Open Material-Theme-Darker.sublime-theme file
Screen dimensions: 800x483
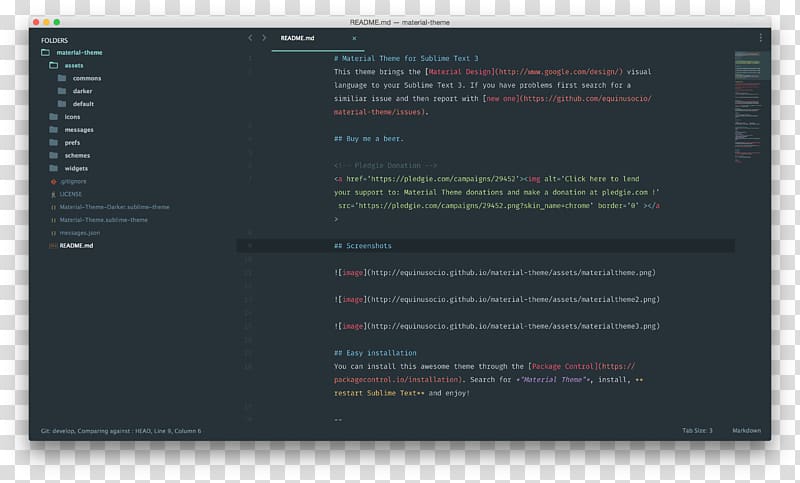[x=114, y=207]
